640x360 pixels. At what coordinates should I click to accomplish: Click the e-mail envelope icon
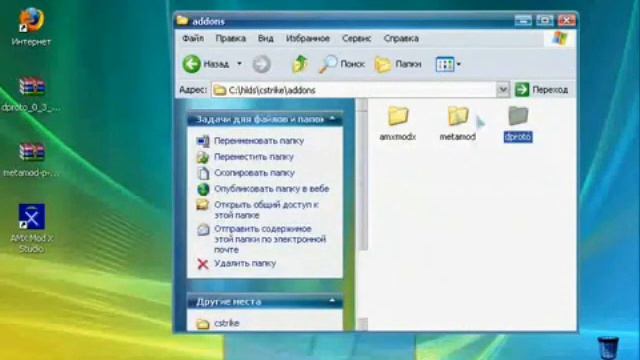(203, 229)
